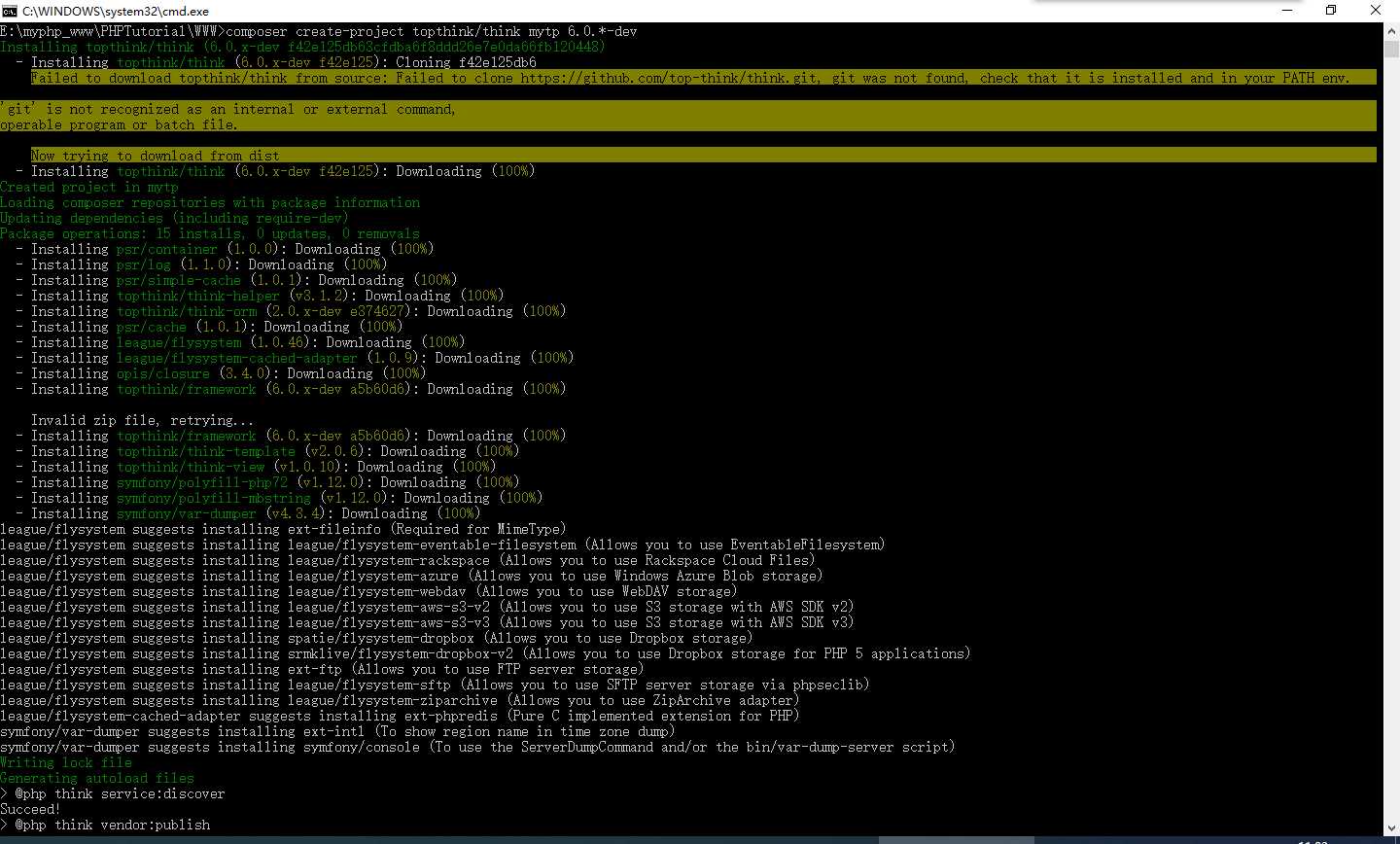
Task: Click the 'Generating autoload files' line
Action: point(97,778)
